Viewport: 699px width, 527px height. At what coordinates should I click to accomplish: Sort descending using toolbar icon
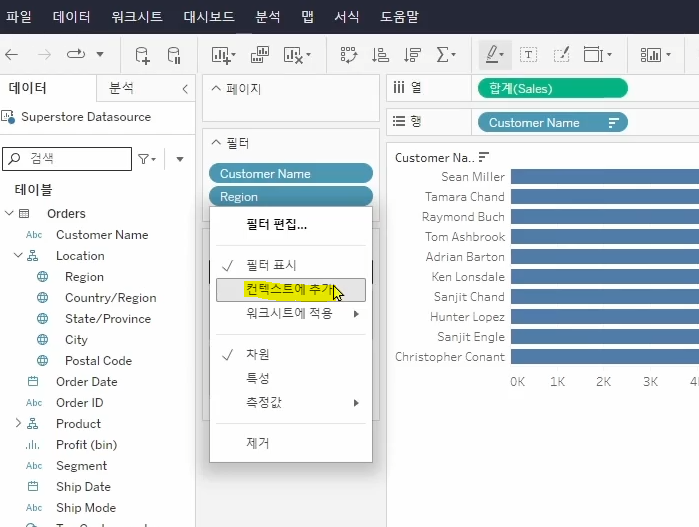(412, 55)
